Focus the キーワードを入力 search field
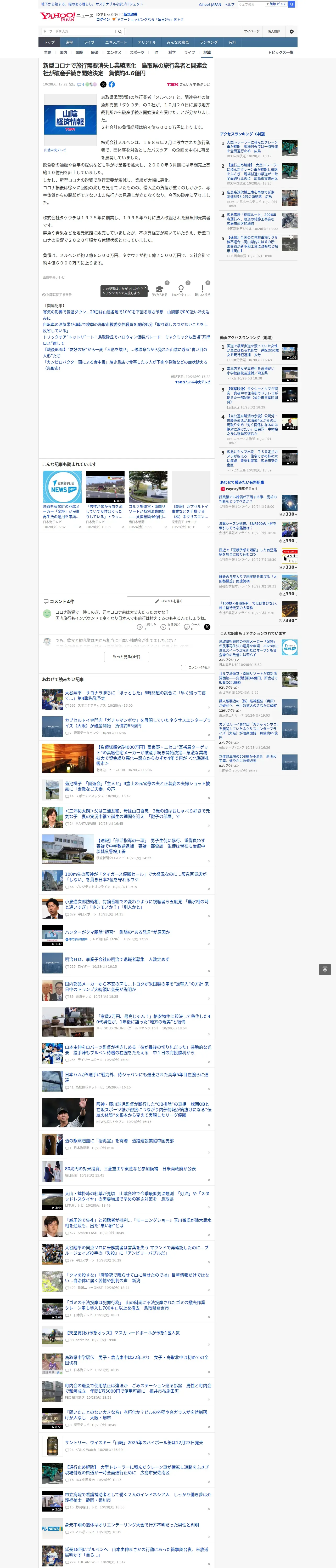This screenshot has height=1568, width=336. click(x=78, y=32)
